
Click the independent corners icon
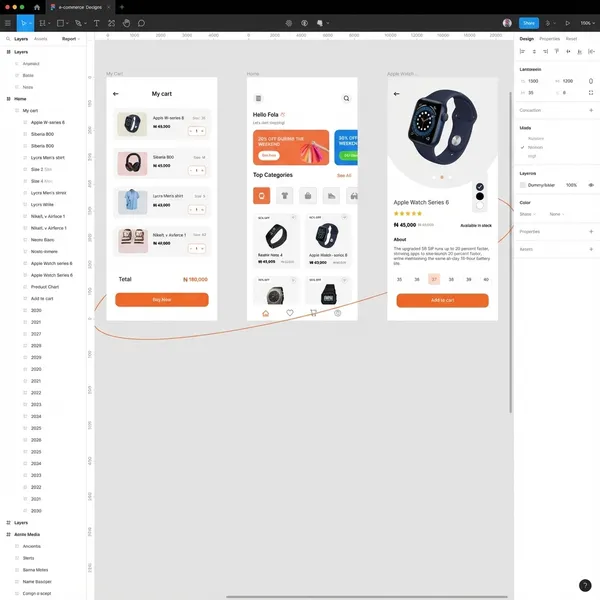pyautogui.click(x=591, y=93)
